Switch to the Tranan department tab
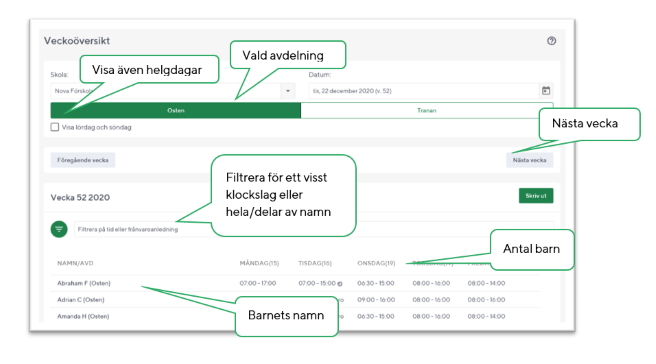Screen dimensions: 656x364 tap(427, 110)
